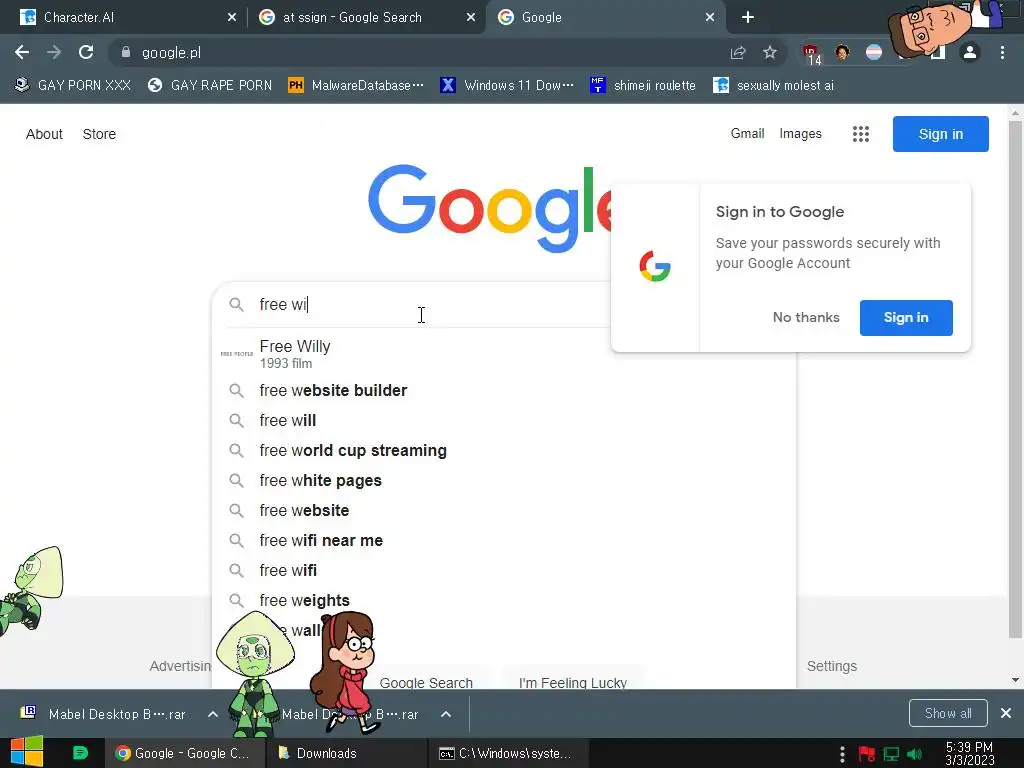Click Sign in inside the popup

pyautogui.click(x=906, y=317)
